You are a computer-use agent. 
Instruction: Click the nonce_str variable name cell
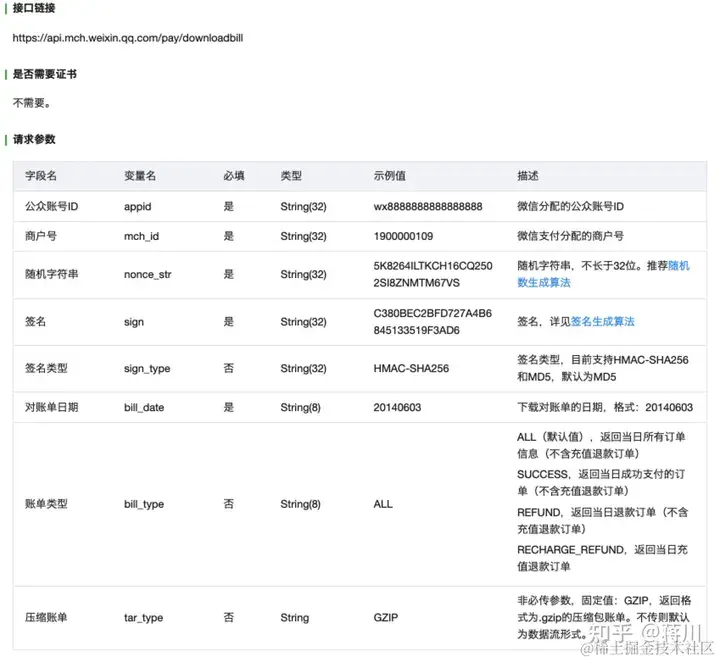[x=147, y=275]
